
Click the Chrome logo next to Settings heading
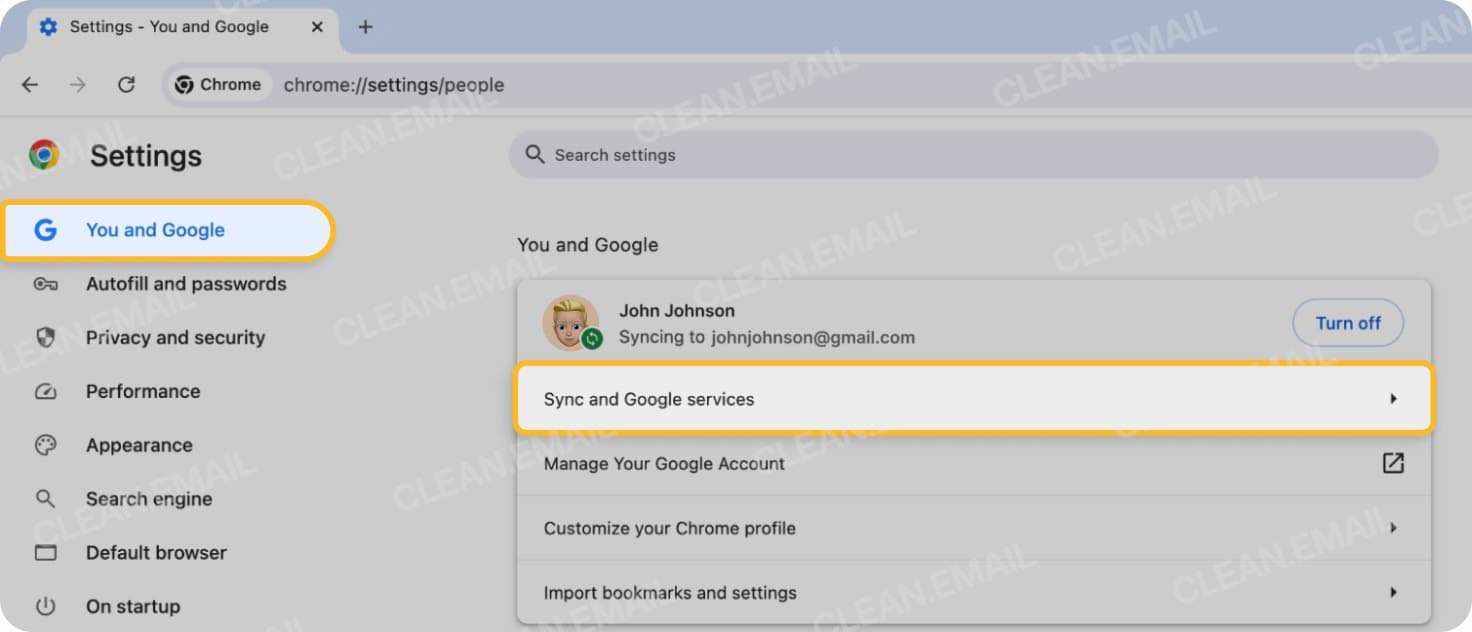[44, 155]
